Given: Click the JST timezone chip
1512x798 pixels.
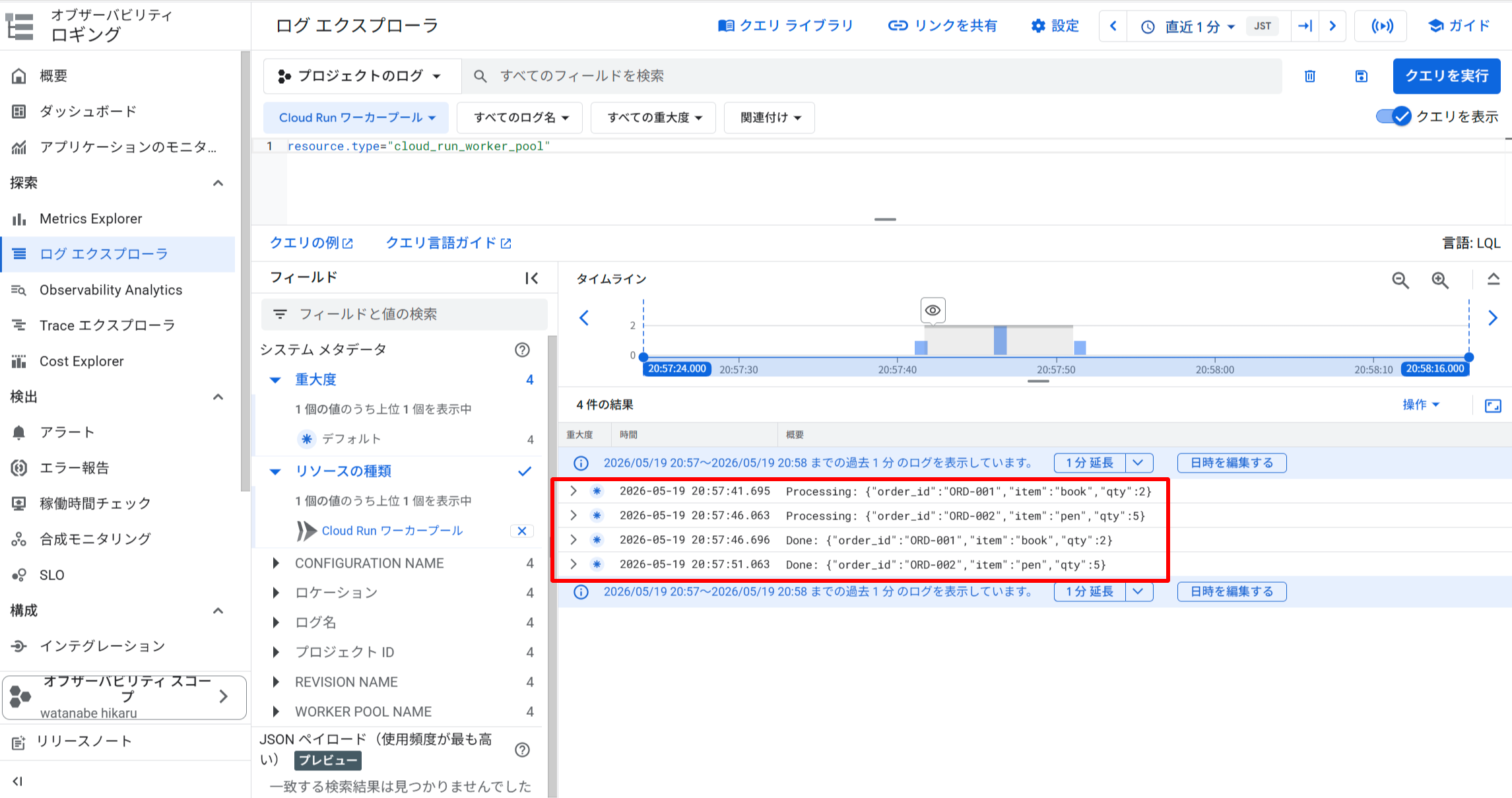Looking at the screenshot, I should coord(1262,26).
